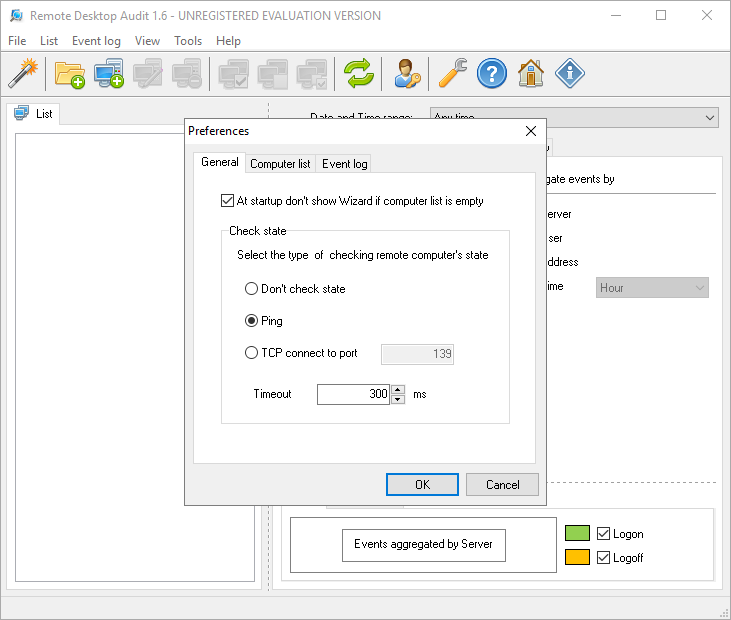Click the green Logon color swatch
This screenshot has height=620, width=731.
tap(577, 533)
